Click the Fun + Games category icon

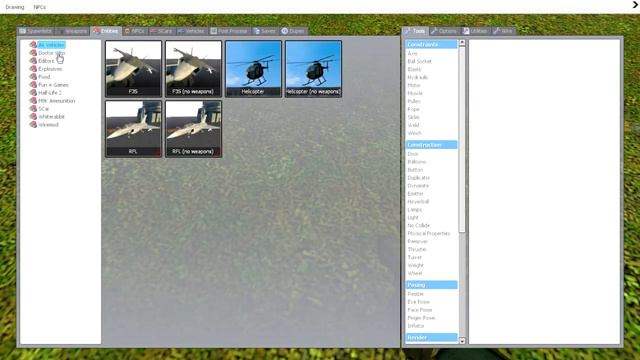click(33, 84)
